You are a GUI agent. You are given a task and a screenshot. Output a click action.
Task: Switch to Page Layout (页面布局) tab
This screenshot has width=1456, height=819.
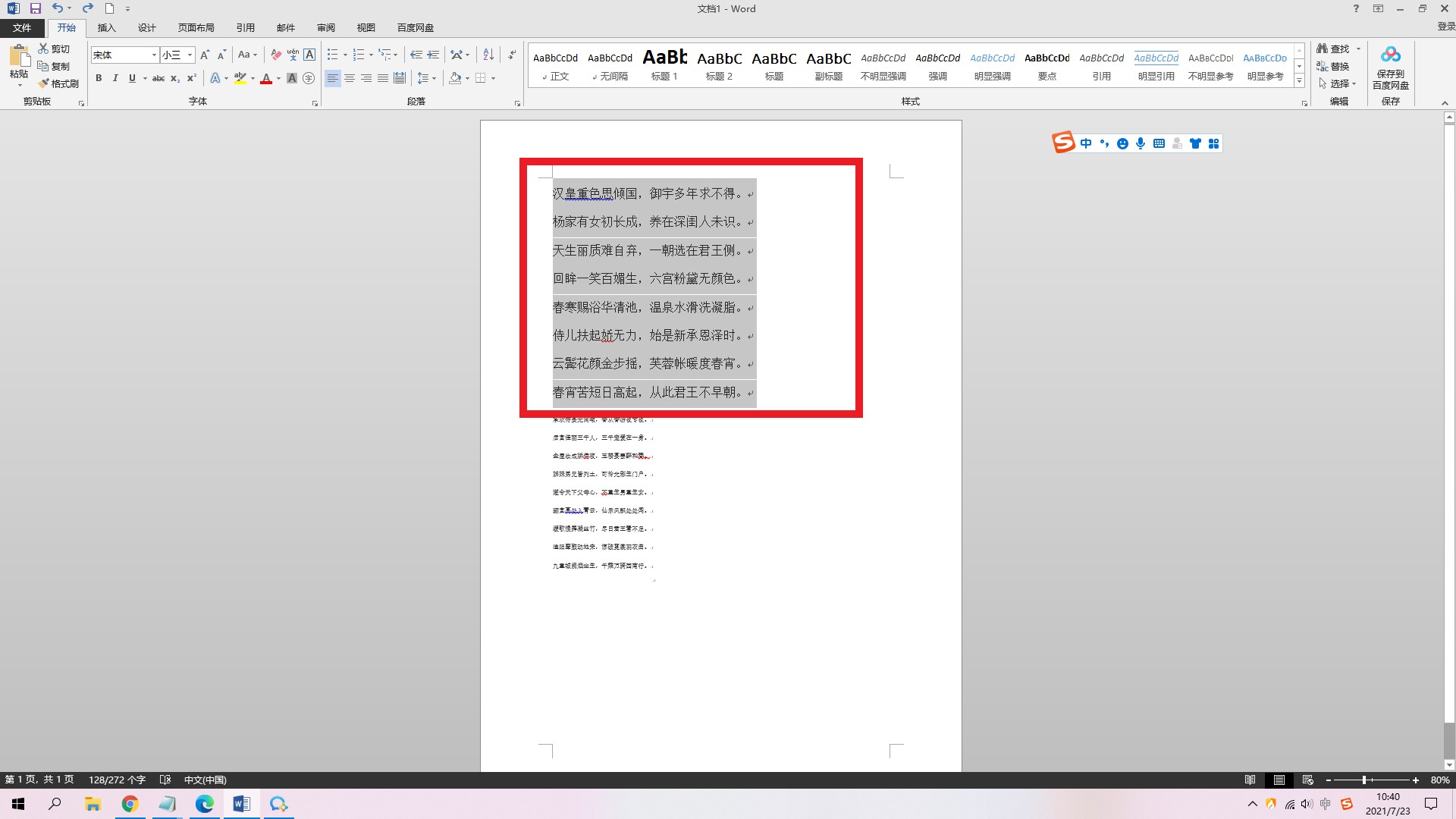(196, 27)
